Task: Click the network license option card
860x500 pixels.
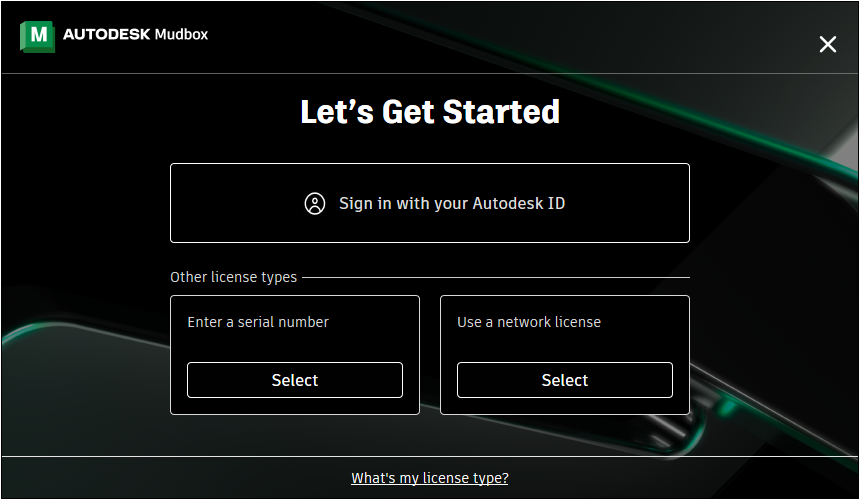Action: (564, 355)
